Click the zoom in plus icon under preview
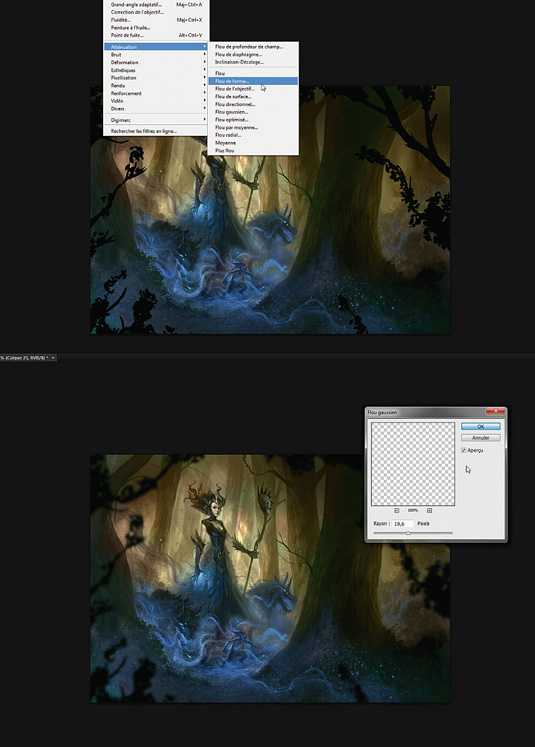Screen dimensions: 535x747 click(x=429, y=510)
